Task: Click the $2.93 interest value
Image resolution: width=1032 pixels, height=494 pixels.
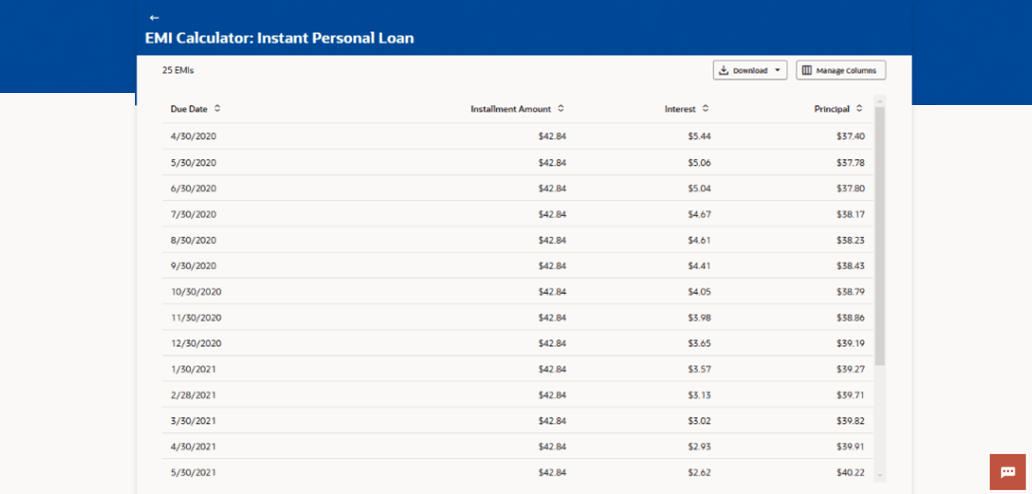Action: 700,447
